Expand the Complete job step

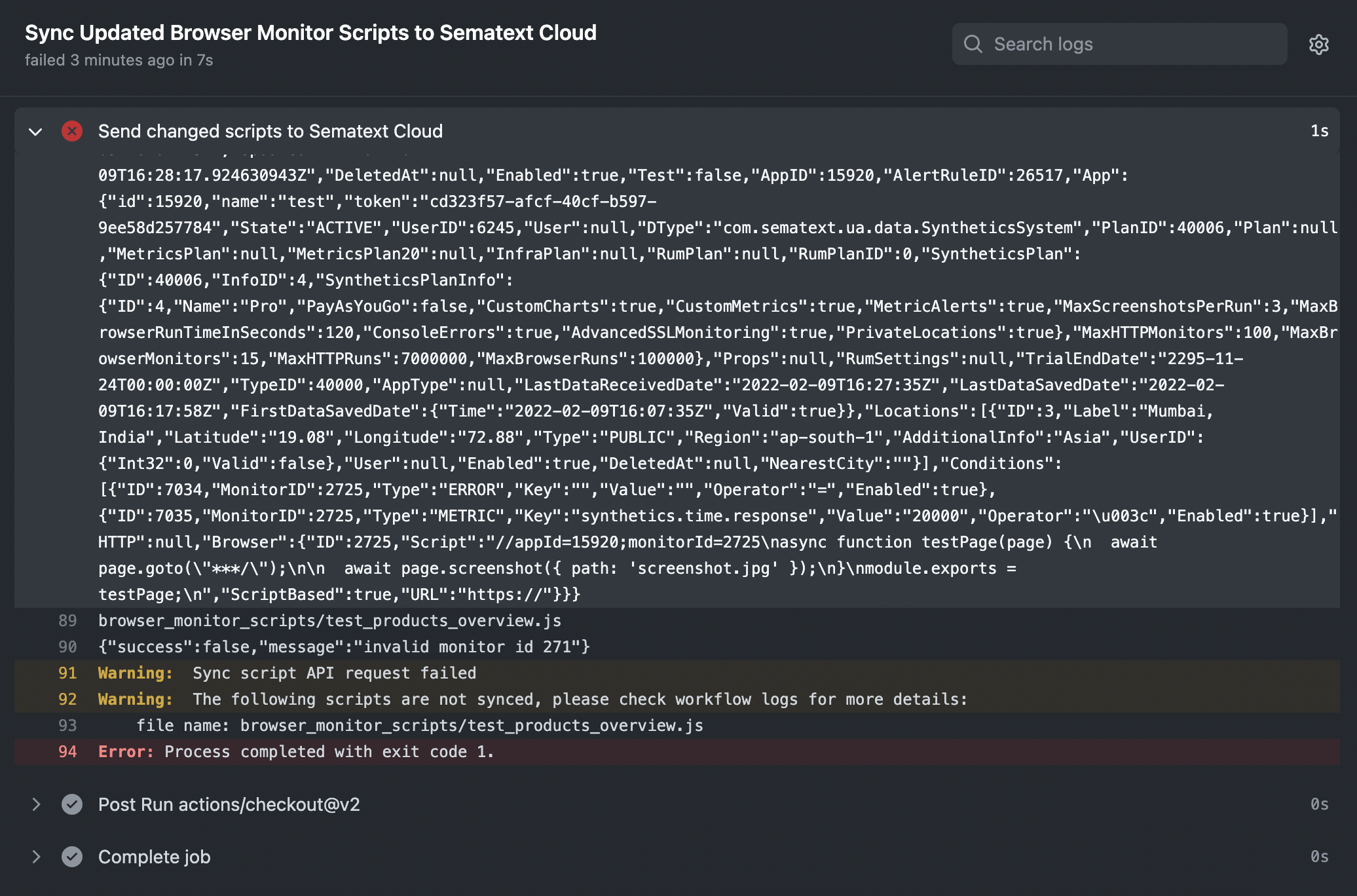(x=36, y=857)
